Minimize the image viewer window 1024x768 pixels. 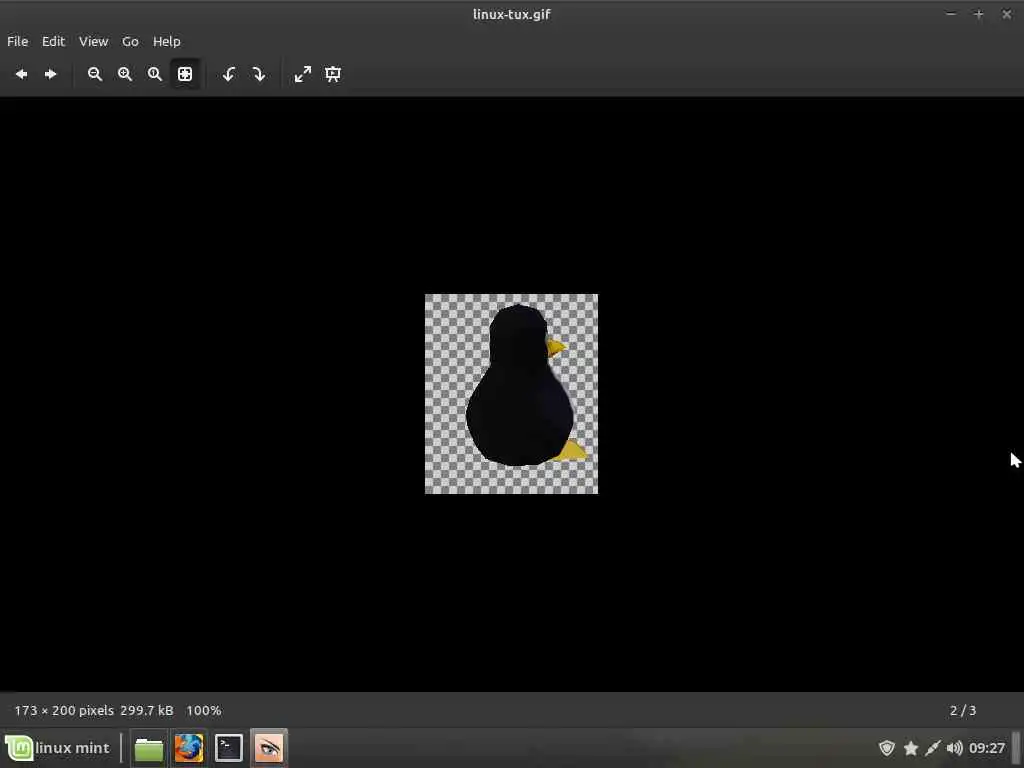(951, 14)
